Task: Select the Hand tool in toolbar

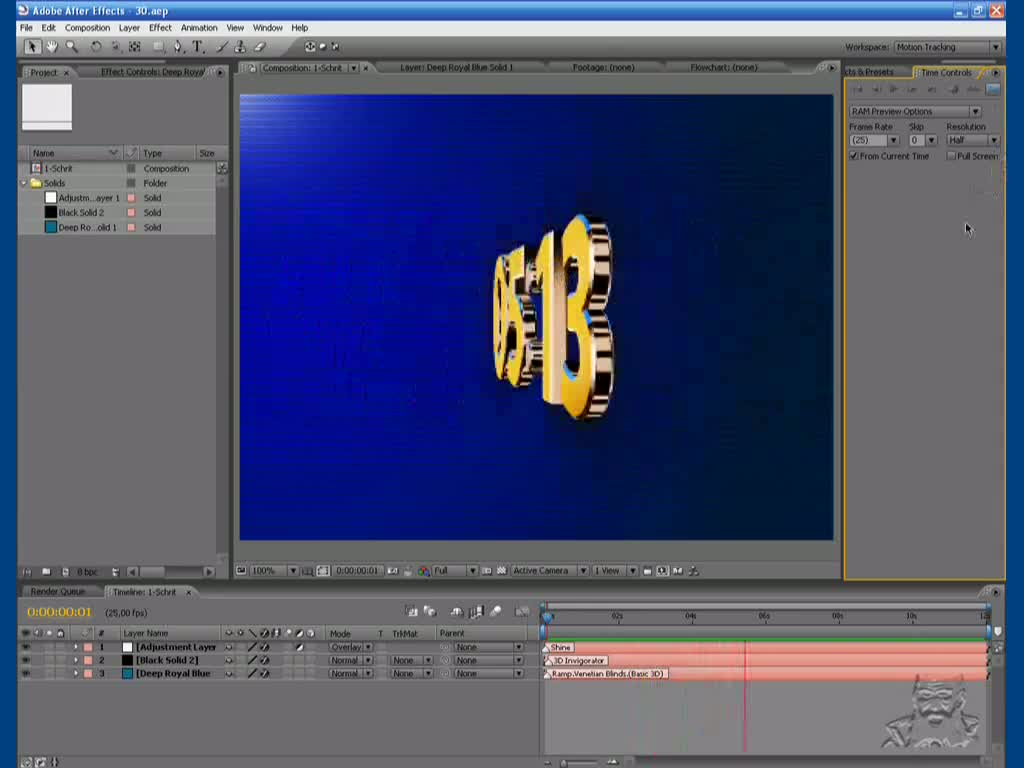Action: pyautogui.click(x=51, y=47)
